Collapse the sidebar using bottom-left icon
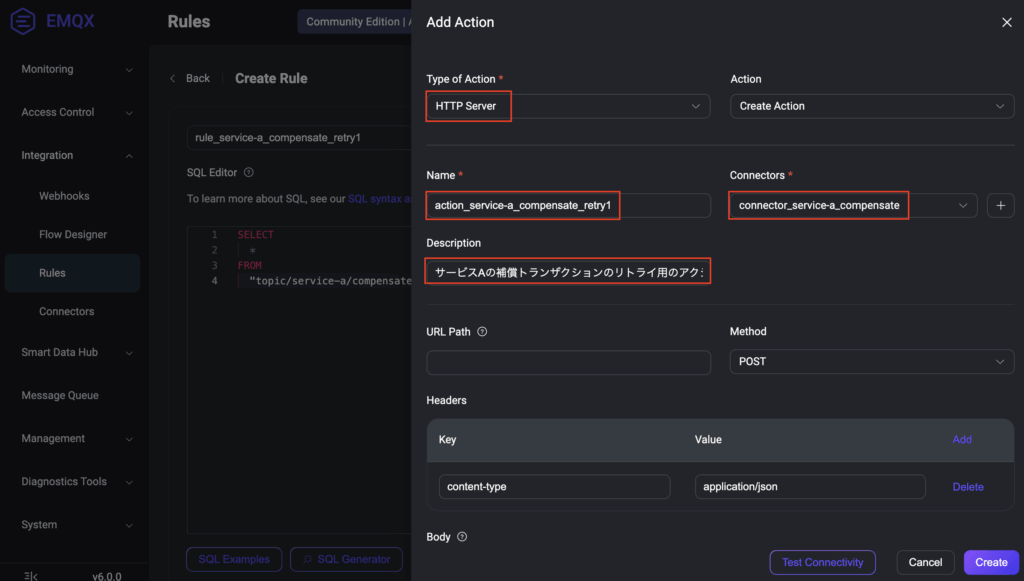Viewport: 1024px width, 581px height. point(32,575)
